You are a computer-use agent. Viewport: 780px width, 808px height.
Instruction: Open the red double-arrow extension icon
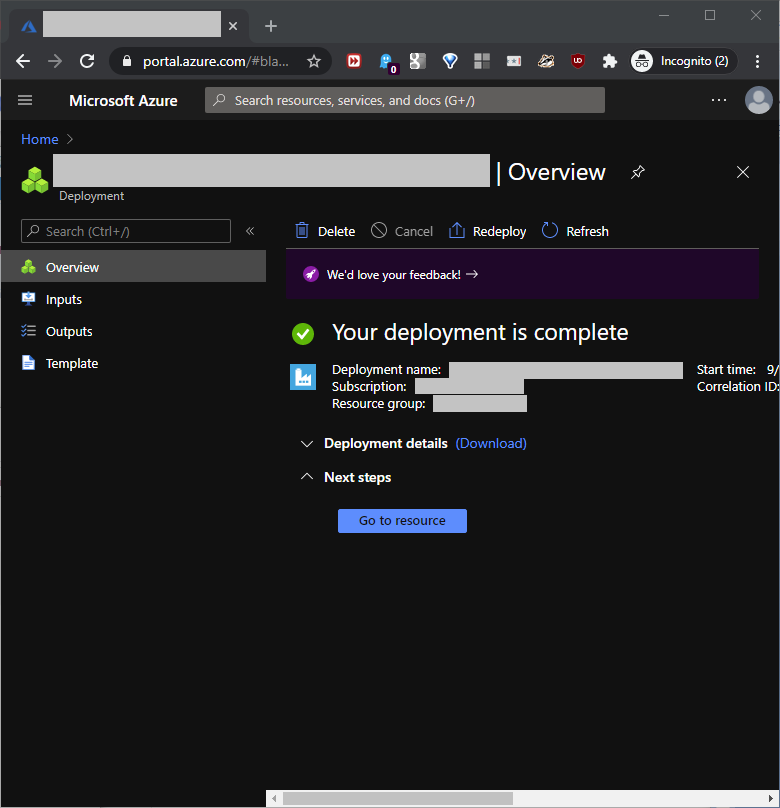tap(354, 61)
